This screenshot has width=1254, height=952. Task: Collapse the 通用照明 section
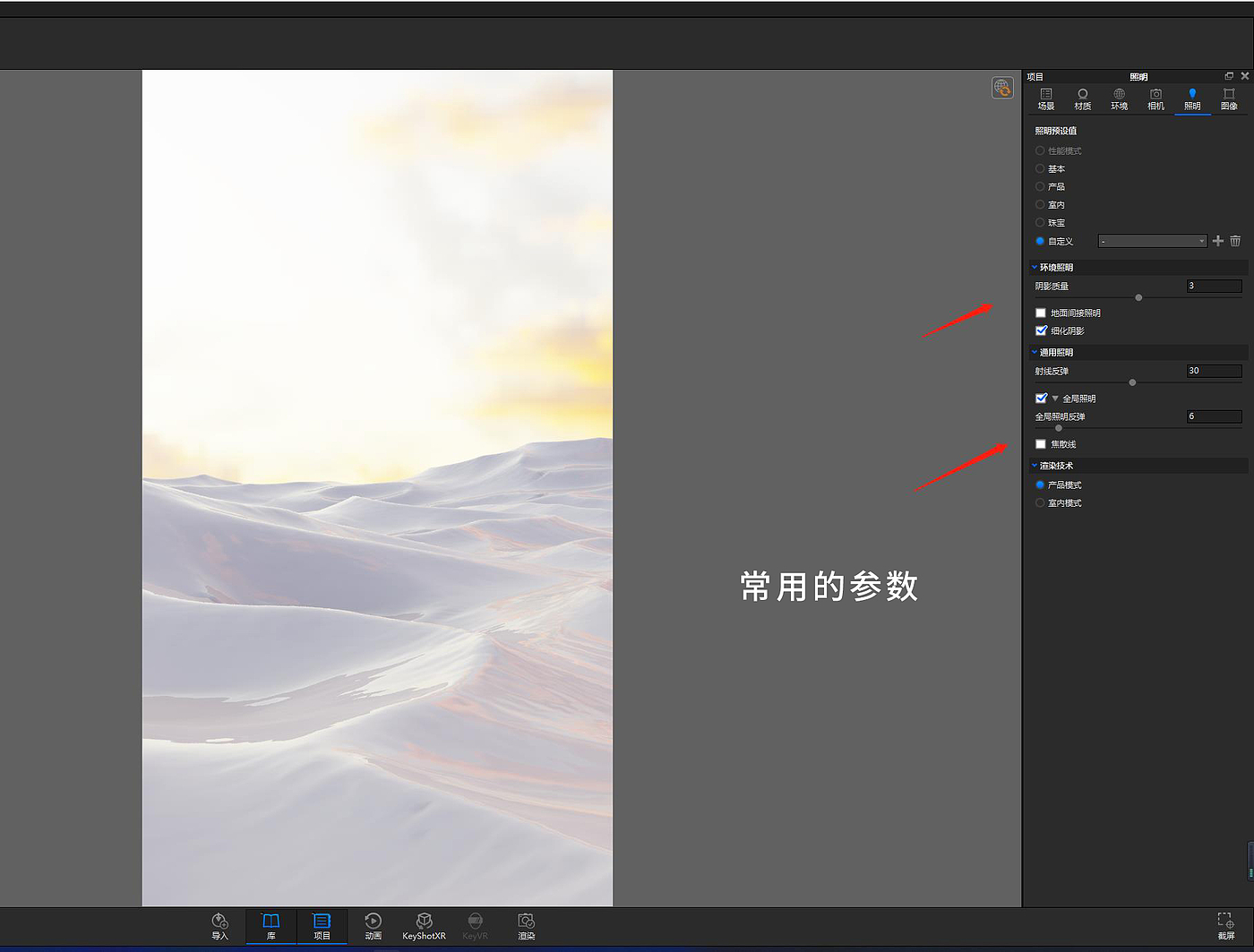[1035, 352]
